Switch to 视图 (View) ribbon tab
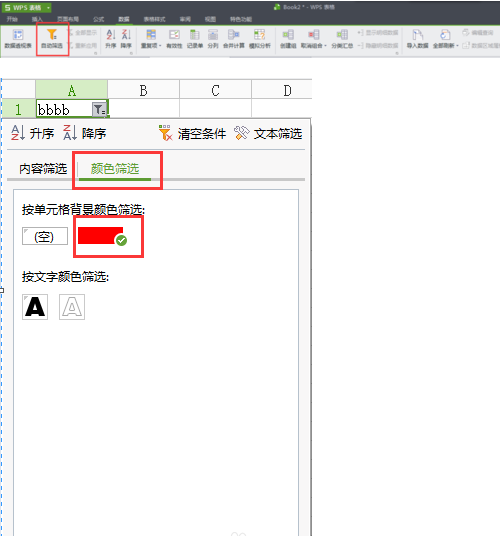Viewport: 501px width, 536px height. [x=210, y=19]
